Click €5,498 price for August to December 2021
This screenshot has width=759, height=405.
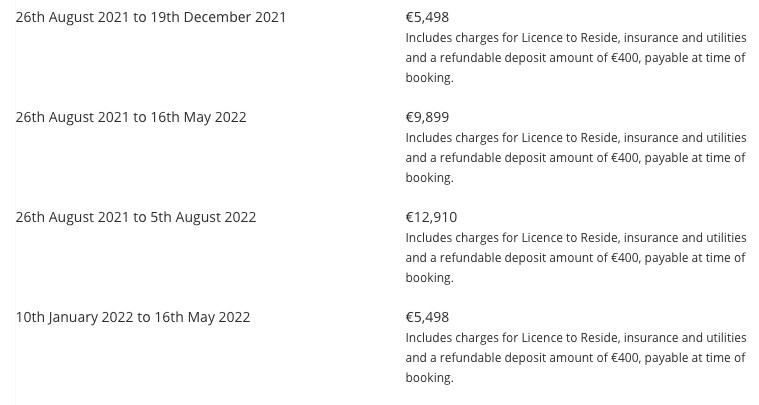(x=427, y=17)
